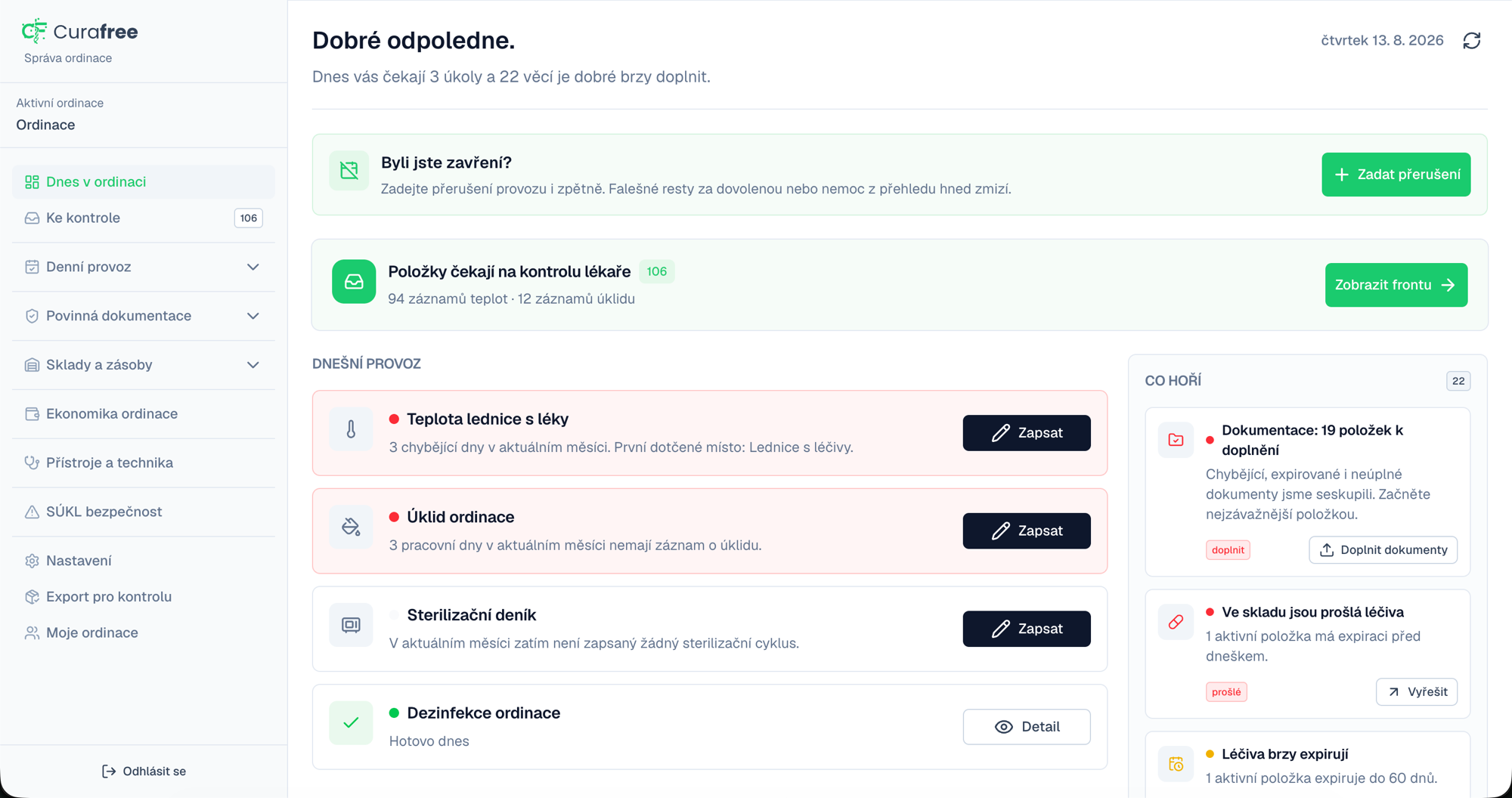
Task: Click the thermometer icon for Teplota lednice
Action: click(351, 429)
